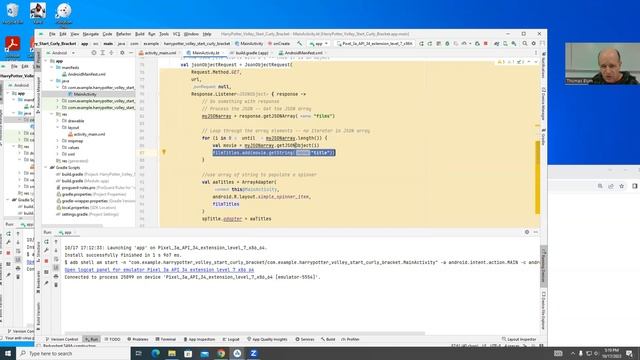Click the red Stop icon in Run panel
640x360 pixels.
47,261
